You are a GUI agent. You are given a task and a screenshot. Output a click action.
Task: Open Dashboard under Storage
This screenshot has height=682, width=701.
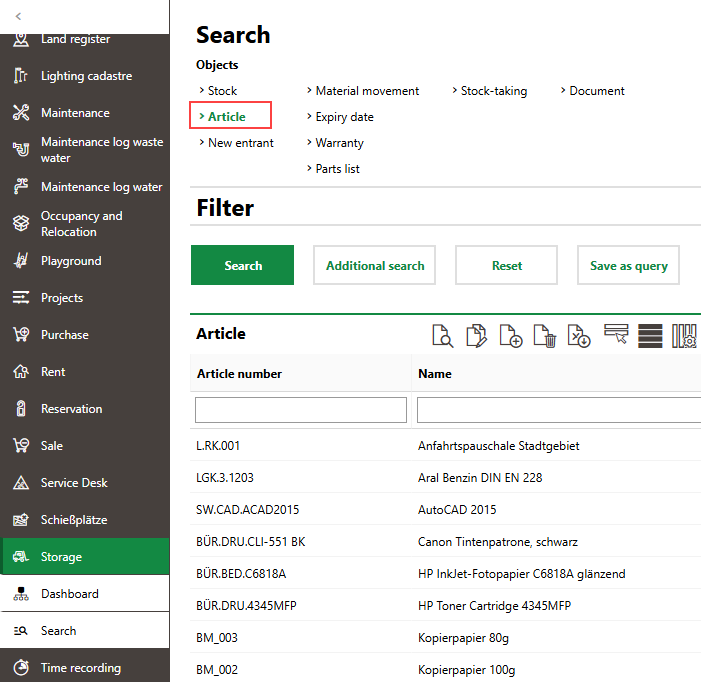point(69,594)
